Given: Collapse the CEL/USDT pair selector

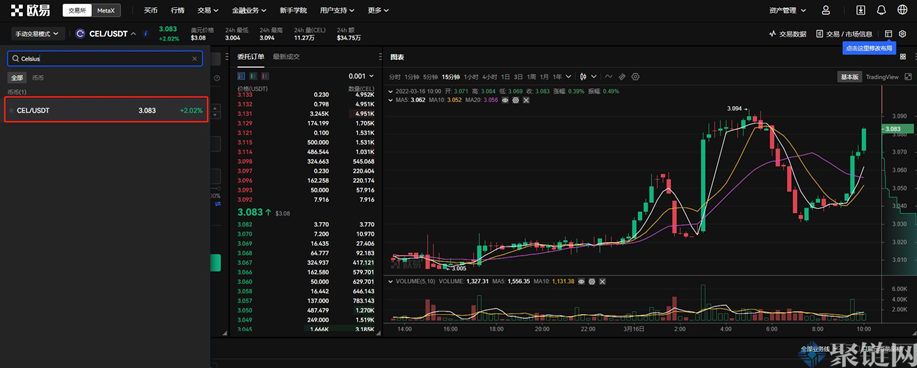Looking at the screenshot, I should [133, 34].
